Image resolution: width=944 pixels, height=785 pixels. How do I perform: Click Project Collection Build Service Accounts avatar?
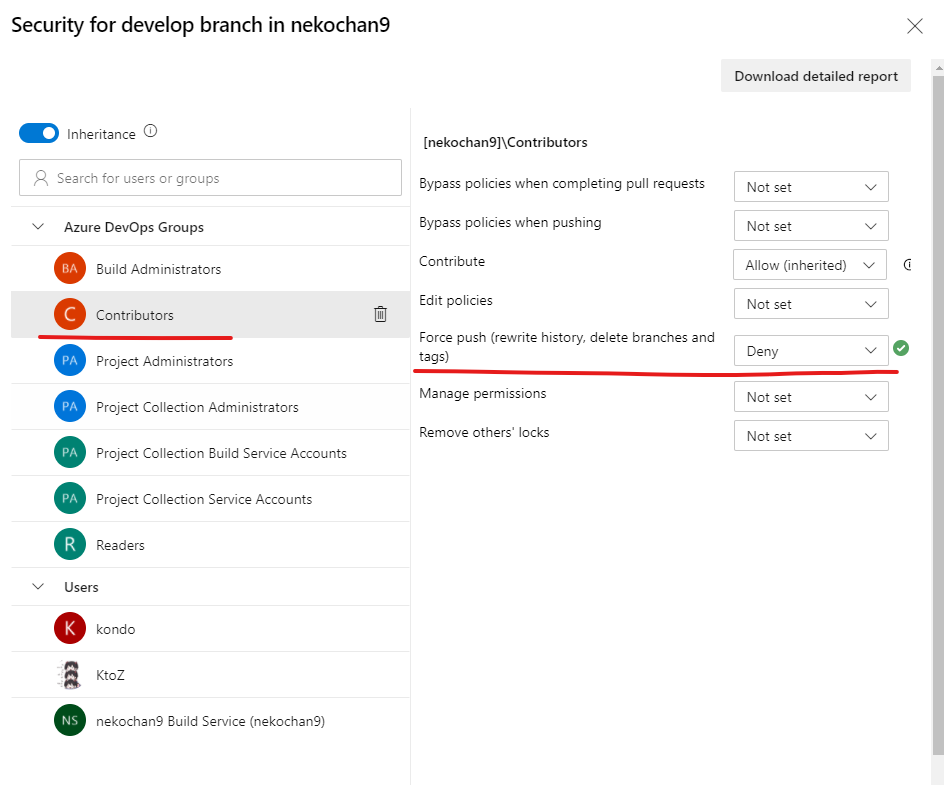(x=70, y=453)
